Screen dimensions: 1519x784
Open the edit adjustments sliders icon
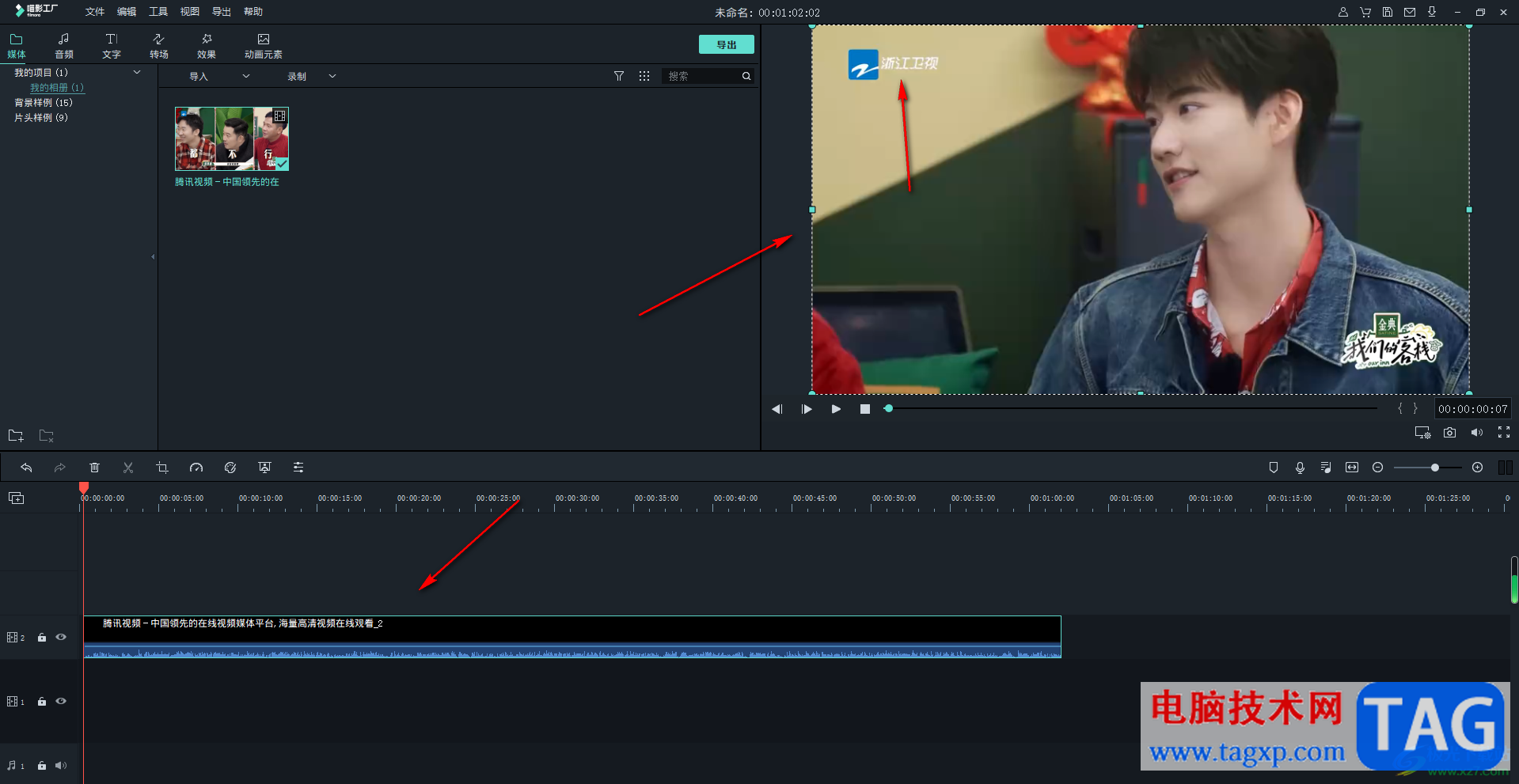click(x=298, y=468)
